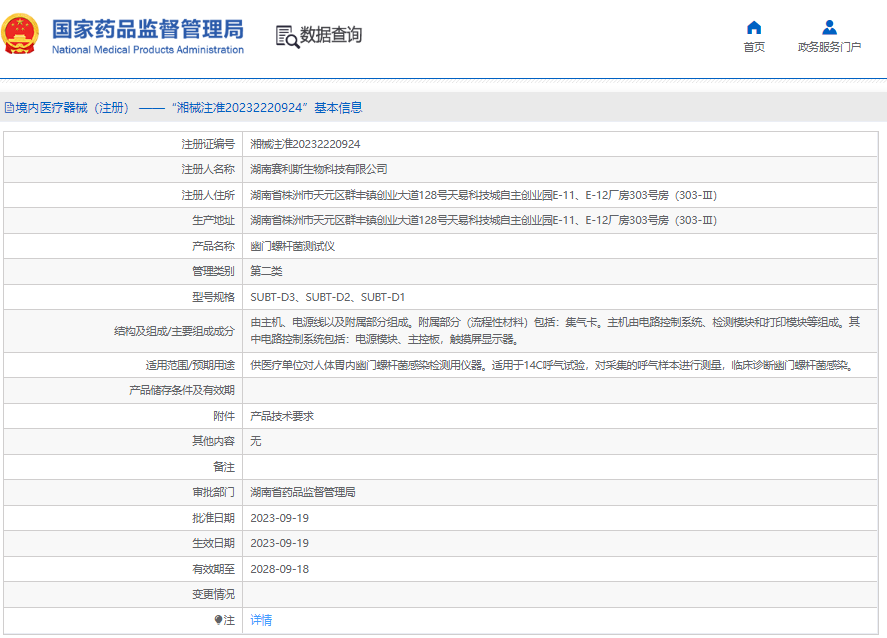Select effective date 2023-09-19 in 生效日期 row
887x638 pixels.
click(279, 543)
